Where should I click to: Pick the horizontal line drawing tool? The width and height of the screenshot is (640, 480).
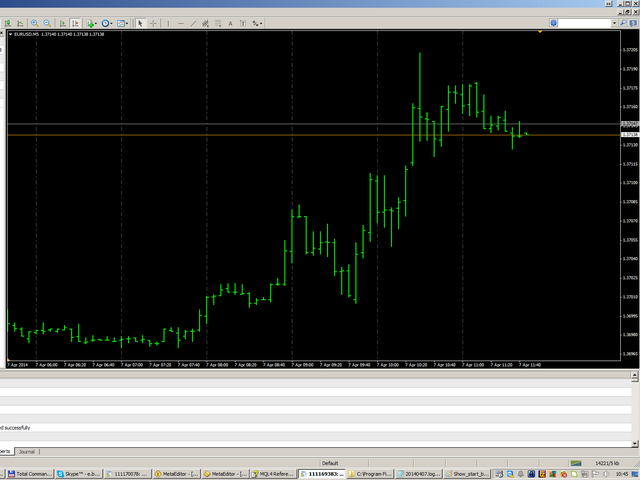tap(181, 23)
